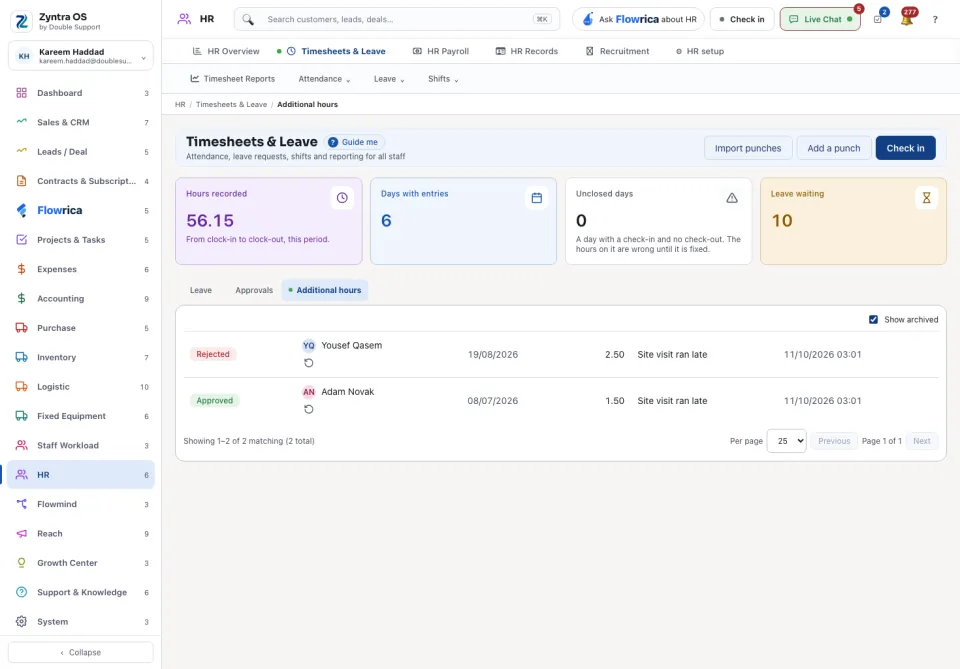The image size is (960, 669).
Task: Click the Add a punch button
Action: tap(834, 148)
